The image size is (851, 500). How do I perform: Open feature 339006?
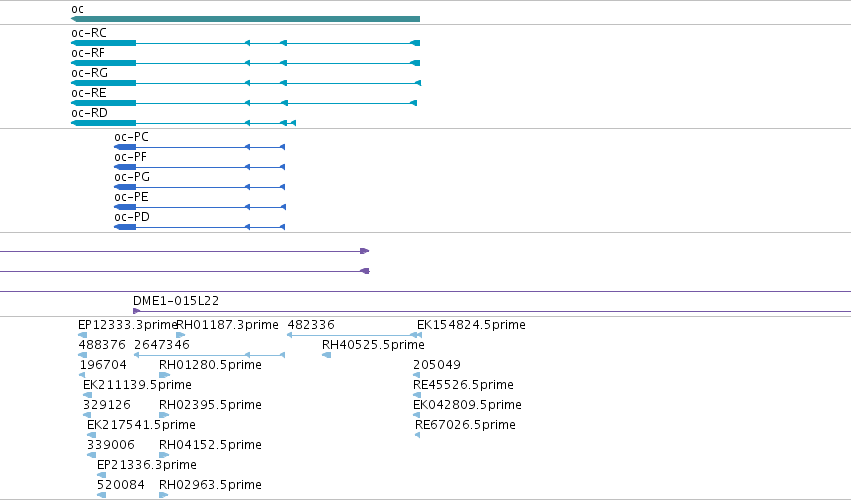(111, 445)
